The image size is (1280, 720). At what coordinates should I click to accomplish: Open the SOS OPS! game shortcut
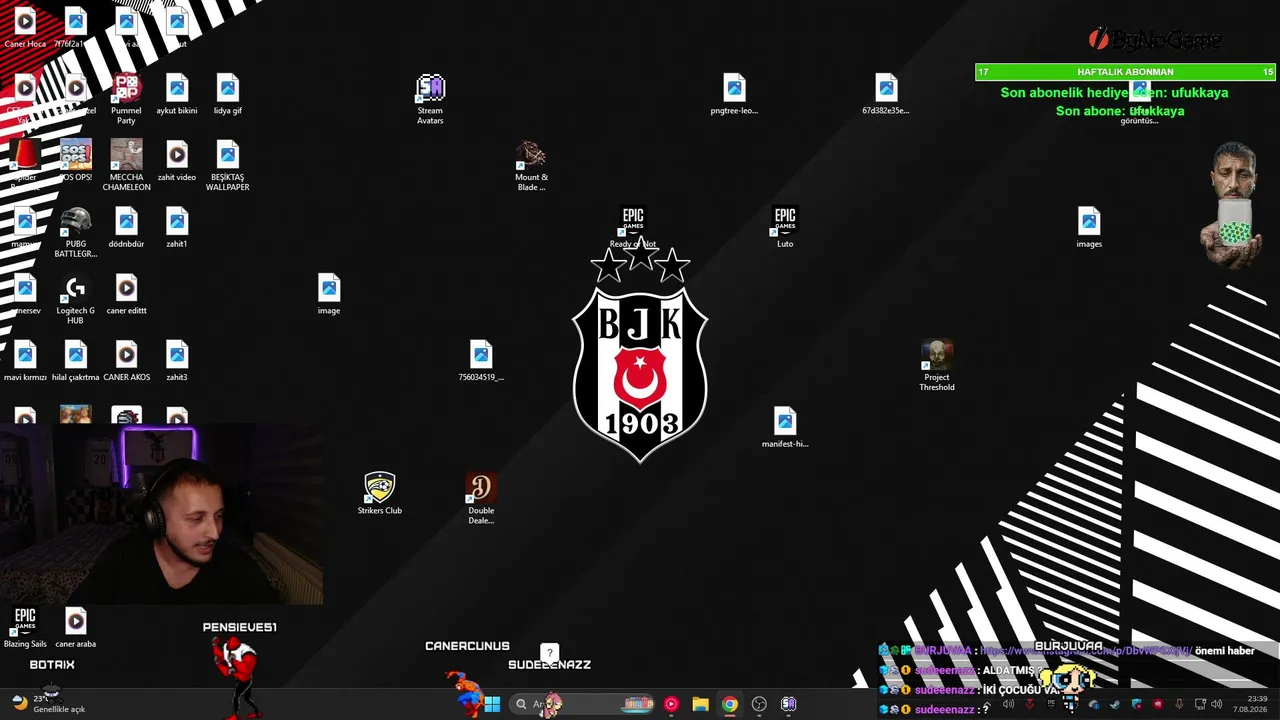click(x=76, y=161)
